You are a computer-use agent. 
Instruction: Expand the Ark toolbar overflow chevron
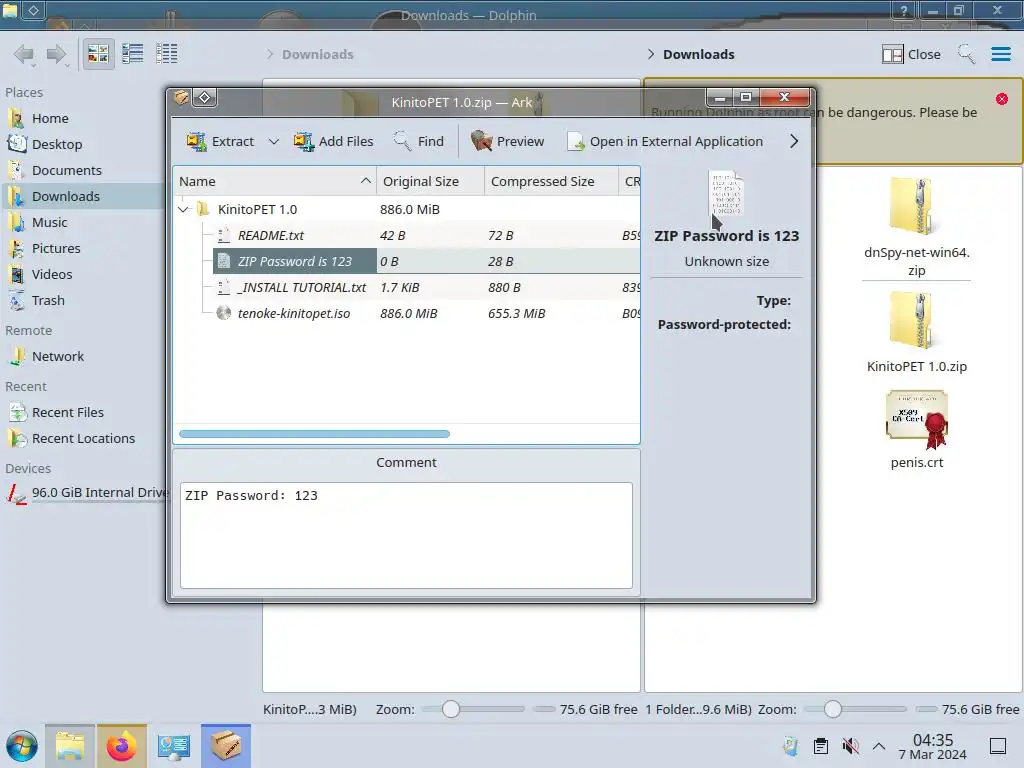793,141
